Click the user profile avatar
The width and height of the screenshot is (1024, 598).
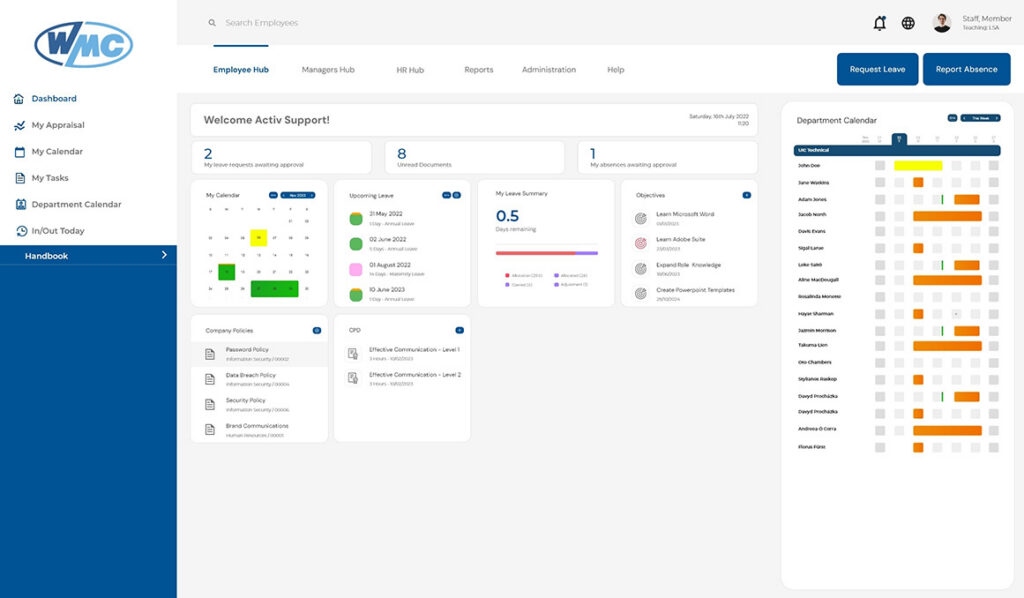point(941,23)
